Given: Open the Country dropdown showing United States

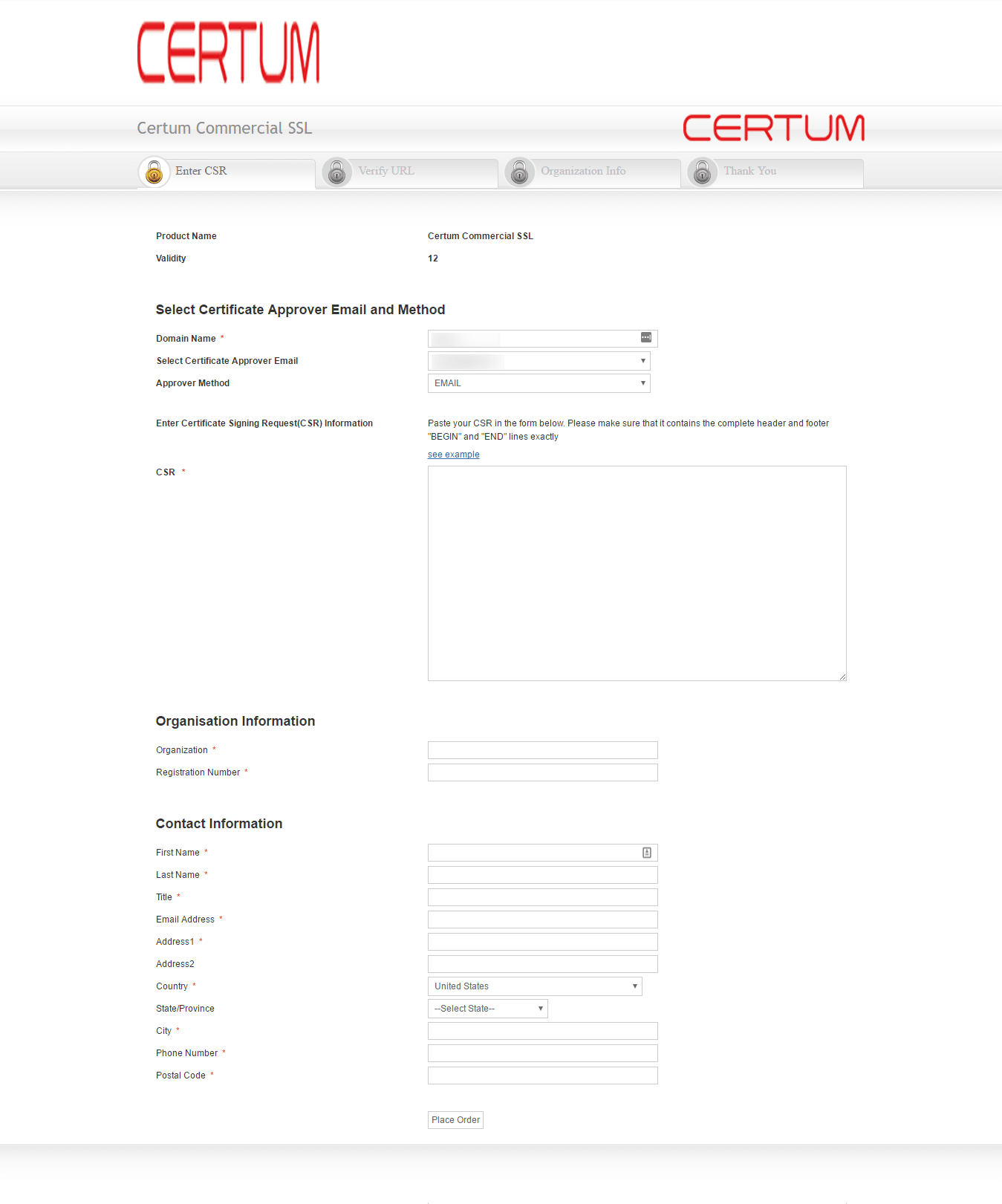Looking at the screenshot, I should [535, 986].
